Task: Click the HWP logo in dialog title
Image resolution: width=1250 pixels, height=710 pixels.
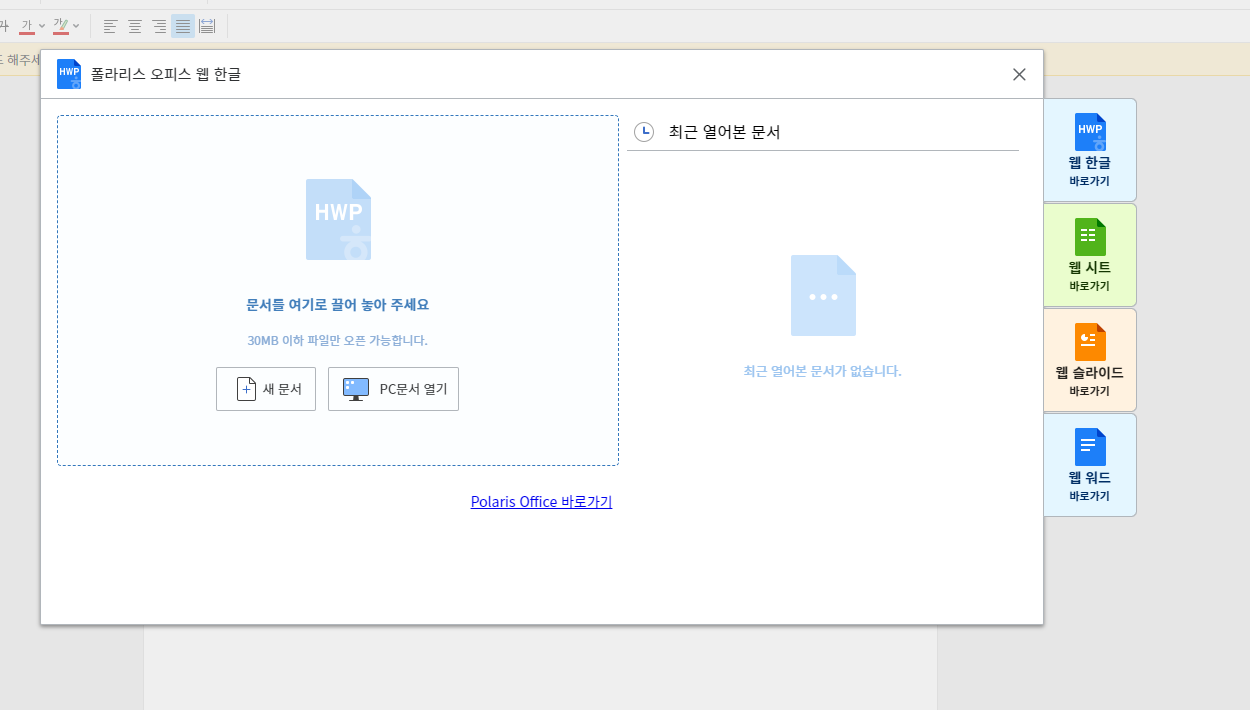Action: point(69,74)
